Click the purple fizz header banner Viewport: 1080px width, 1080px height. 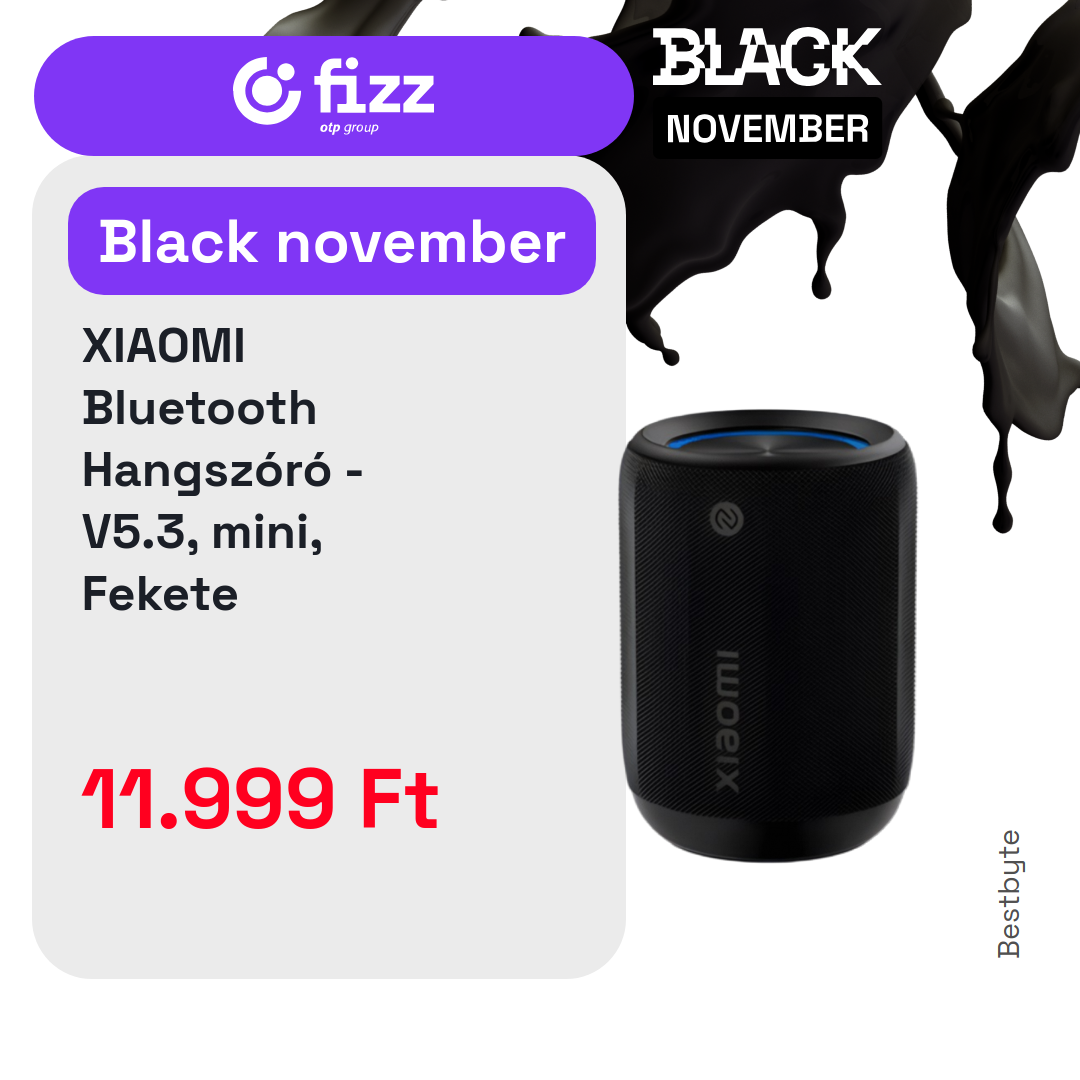[333, 96]
